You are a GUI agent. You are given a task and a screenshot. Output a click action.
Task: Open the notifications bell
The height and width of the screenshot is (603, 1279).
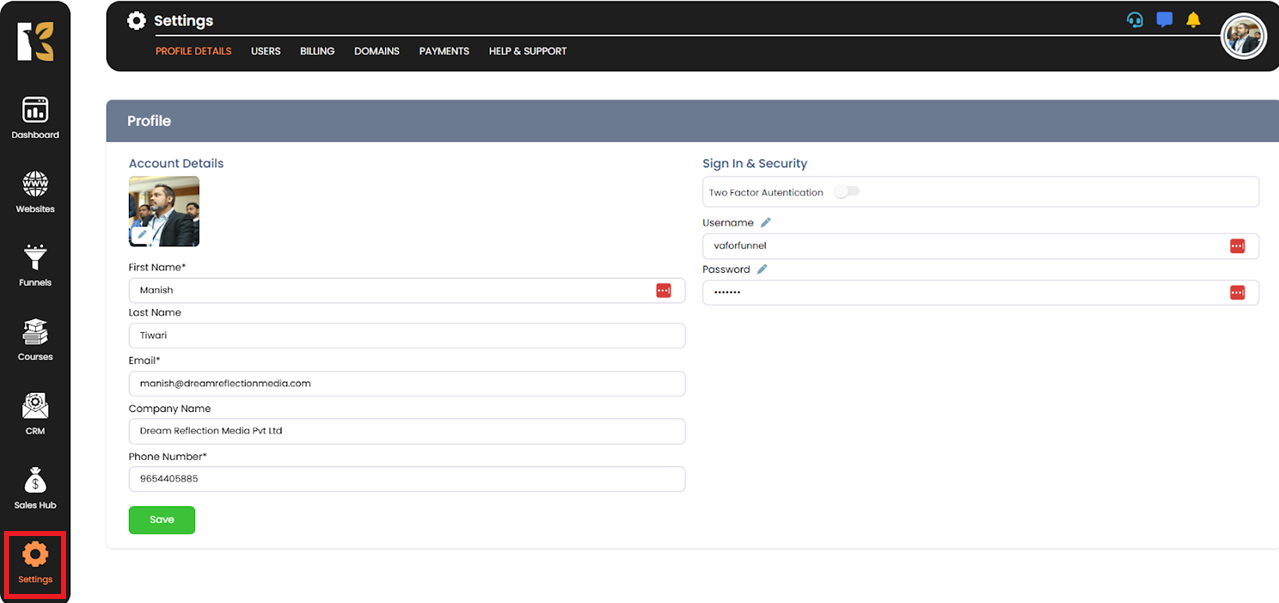point(1193,20)
